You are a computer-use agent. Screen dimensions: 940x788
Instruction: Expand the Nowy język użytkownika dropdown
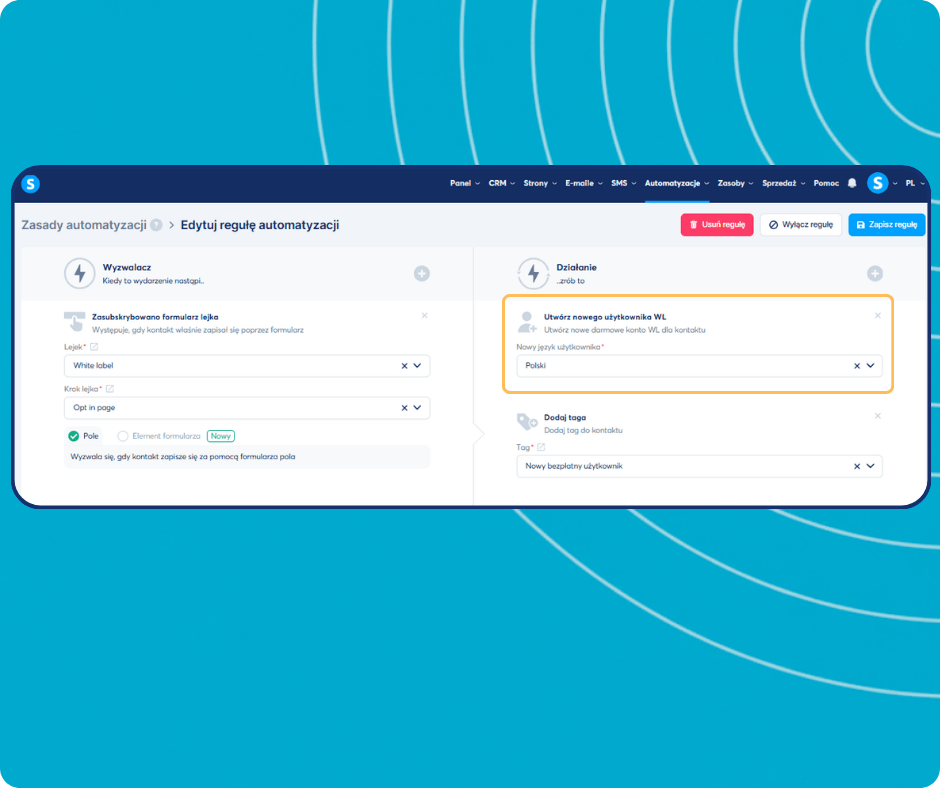click(x=870, y=366)
